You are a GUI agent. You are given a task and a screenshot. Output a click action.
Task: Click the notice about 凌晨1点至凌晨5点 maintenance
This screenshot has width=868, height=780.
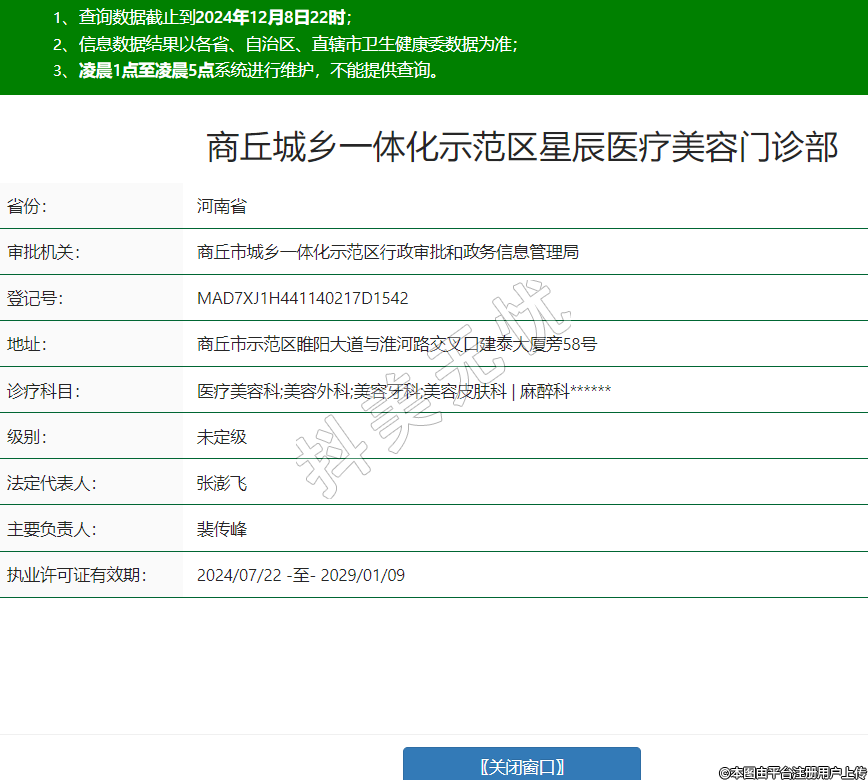(x=258, y=70)
